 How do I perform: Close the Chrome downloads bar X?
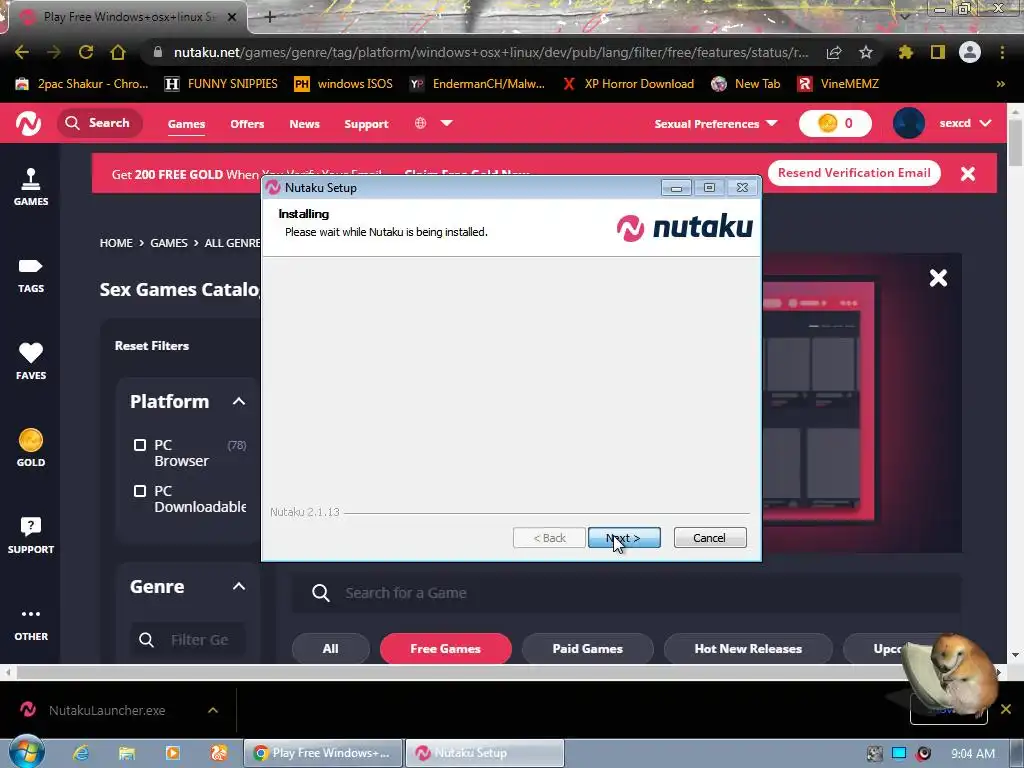click(1006, 709)
